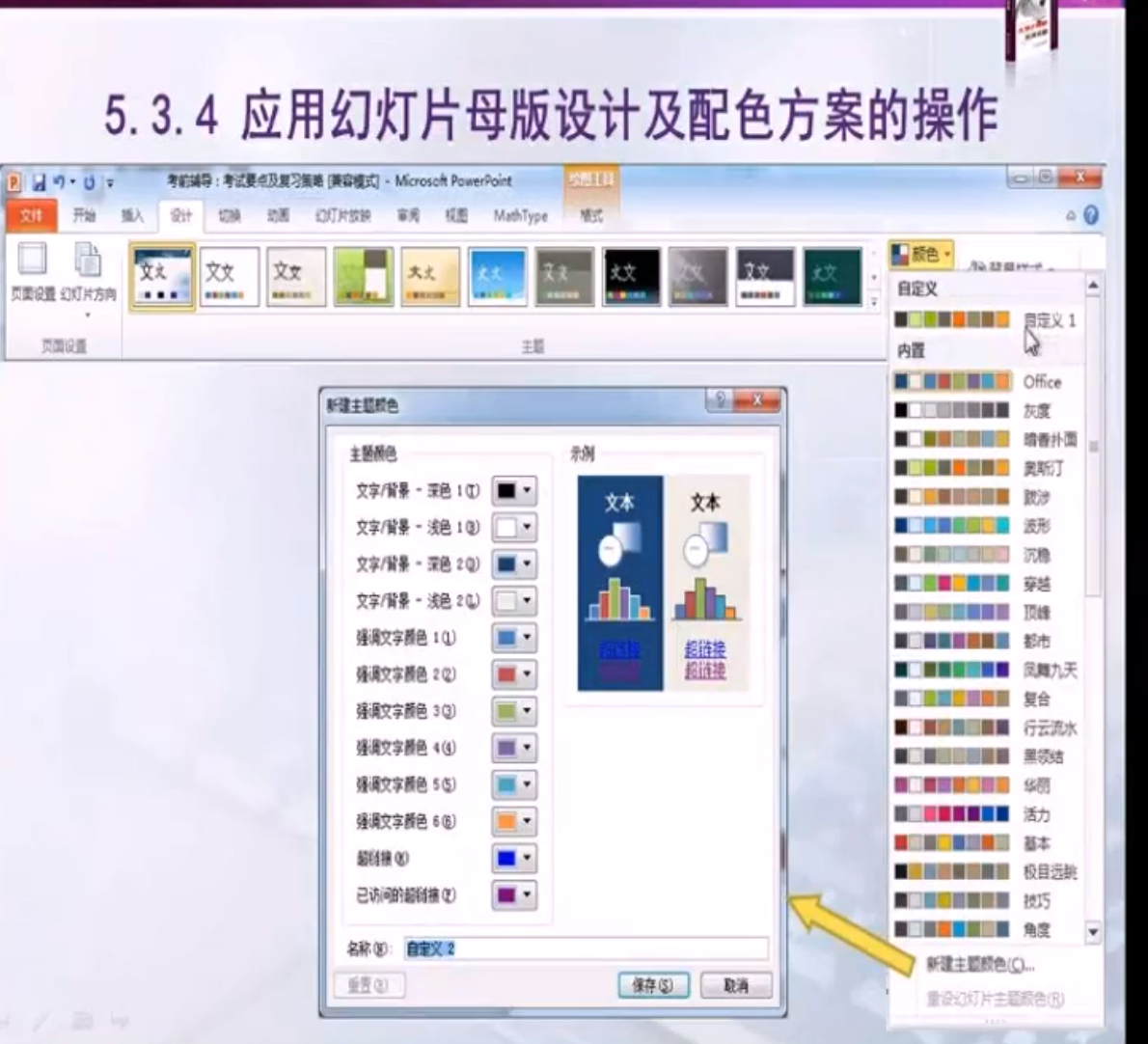The image size is (1148, 1044).
Task: Choose the 奥斯汀 color scheme
Action: tap(986, 468)
